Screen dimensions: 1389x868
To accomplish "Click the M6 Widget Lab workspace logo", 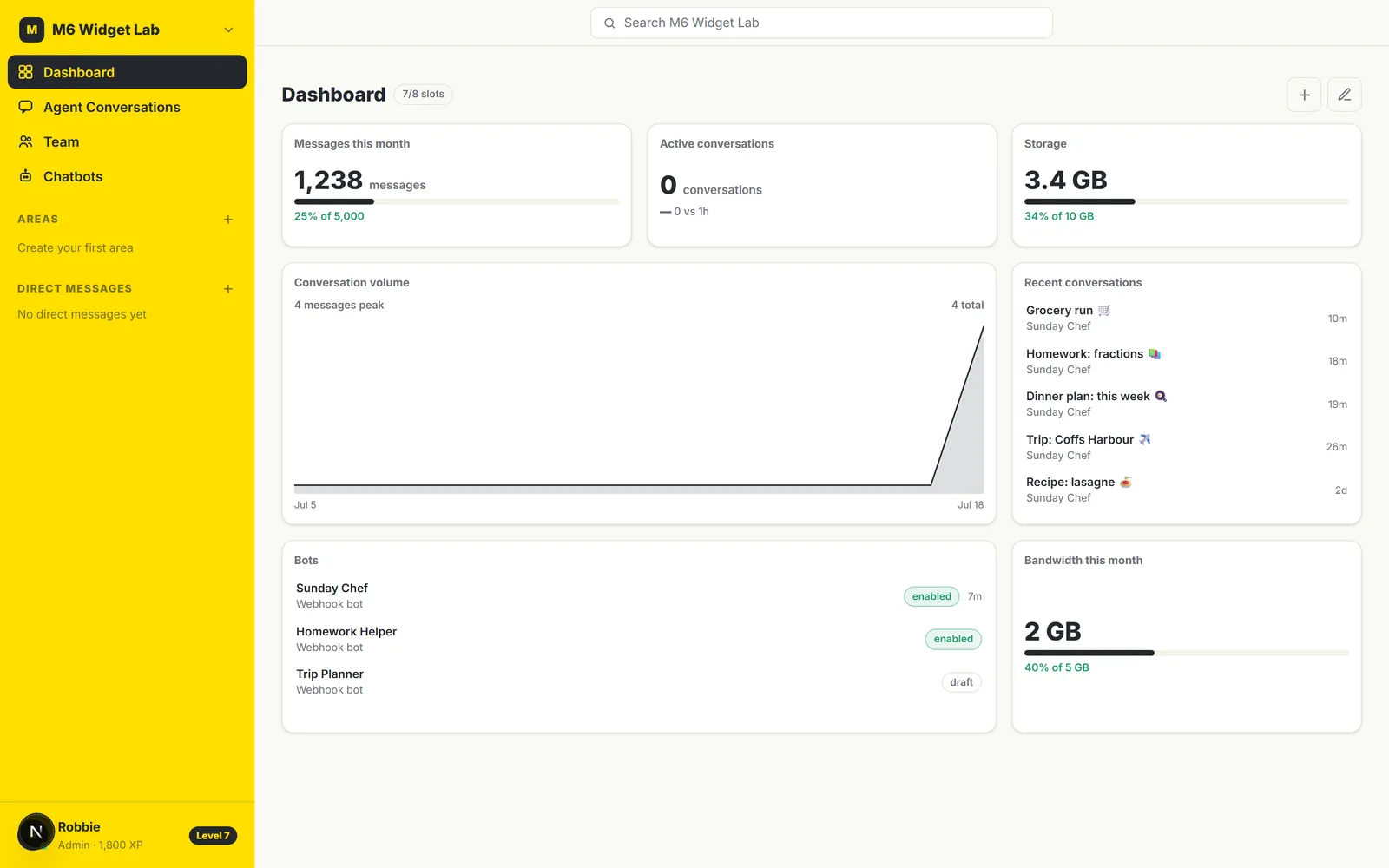I will (x=32, y=30).
